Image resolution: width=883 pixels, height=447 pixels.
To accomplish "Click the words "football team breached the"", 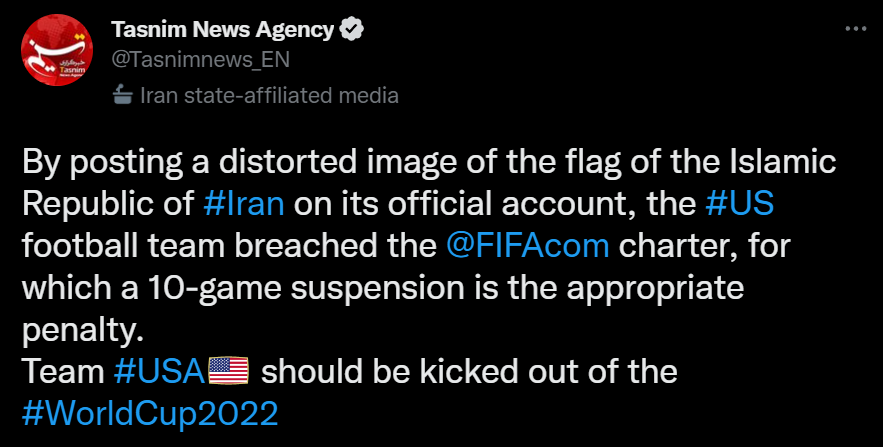I will tap(230, 246).
